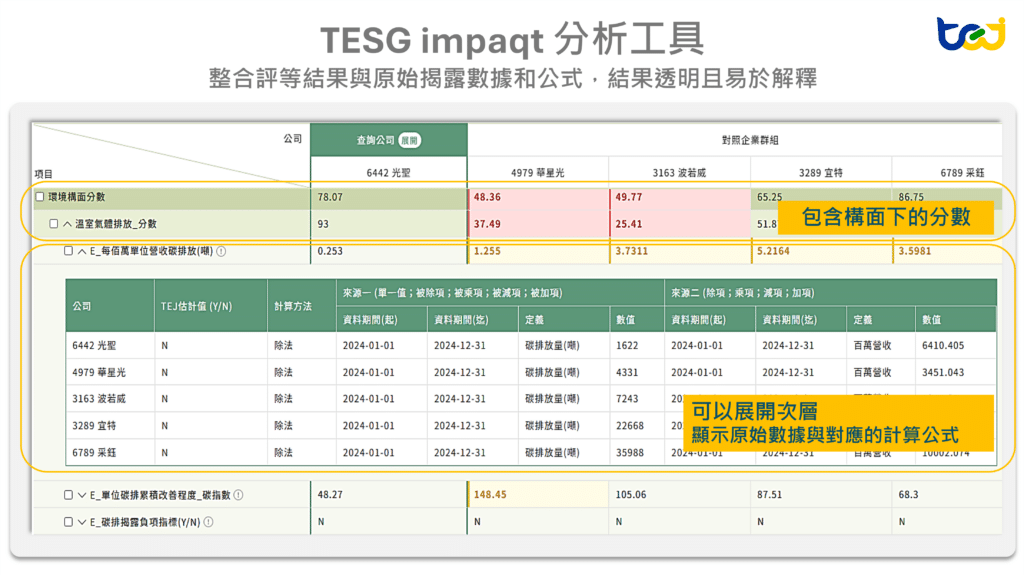Image resolution: width=1024 pixels, height=575 pixels.
Task: Expand the E_碳排揭露負項指標(Y/N) row chevron
Action: [x=82, y=522]
